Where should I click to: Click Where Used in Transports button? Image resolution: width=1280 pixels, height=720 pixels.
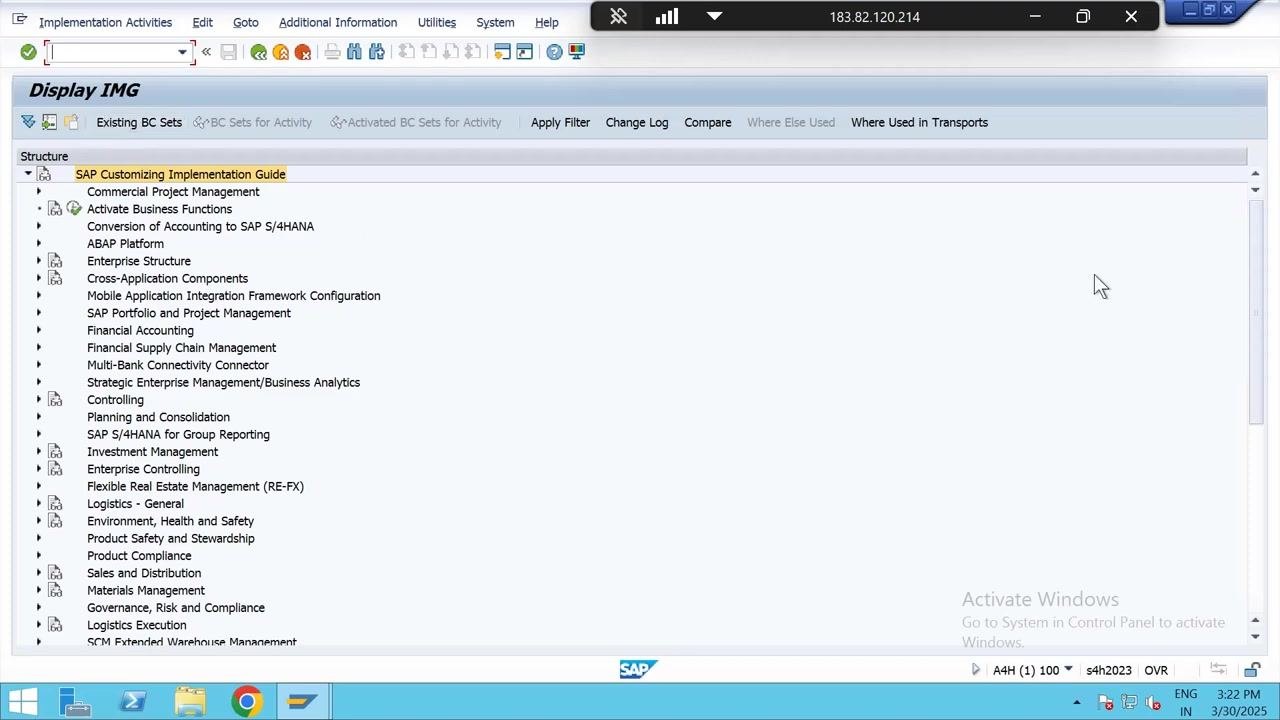(x=919, y=122)
